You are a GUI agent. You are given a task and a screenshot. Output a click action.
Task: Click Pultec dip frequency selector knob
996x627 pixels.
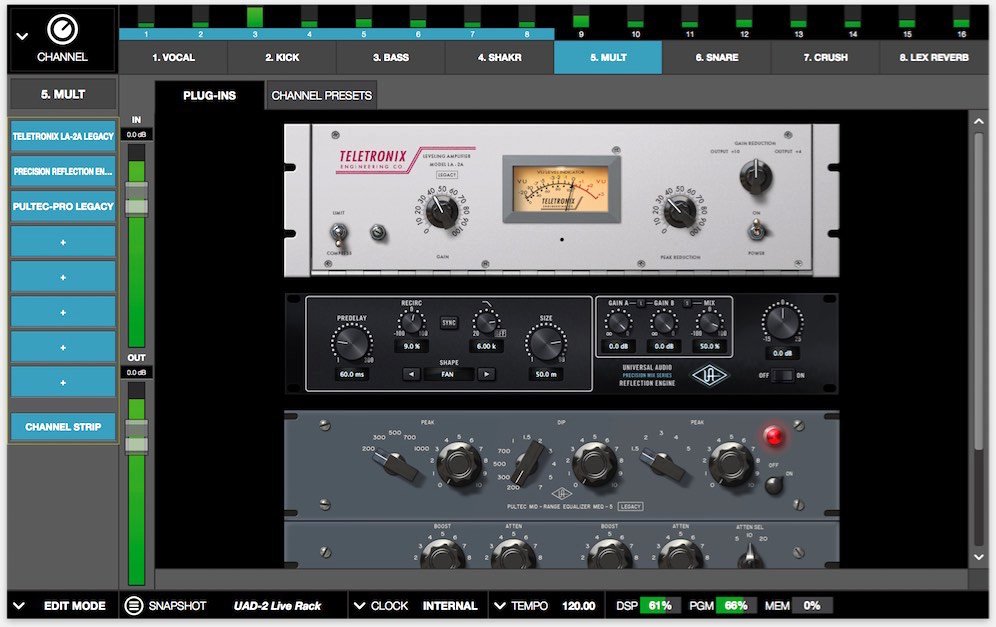coord(528,464)
